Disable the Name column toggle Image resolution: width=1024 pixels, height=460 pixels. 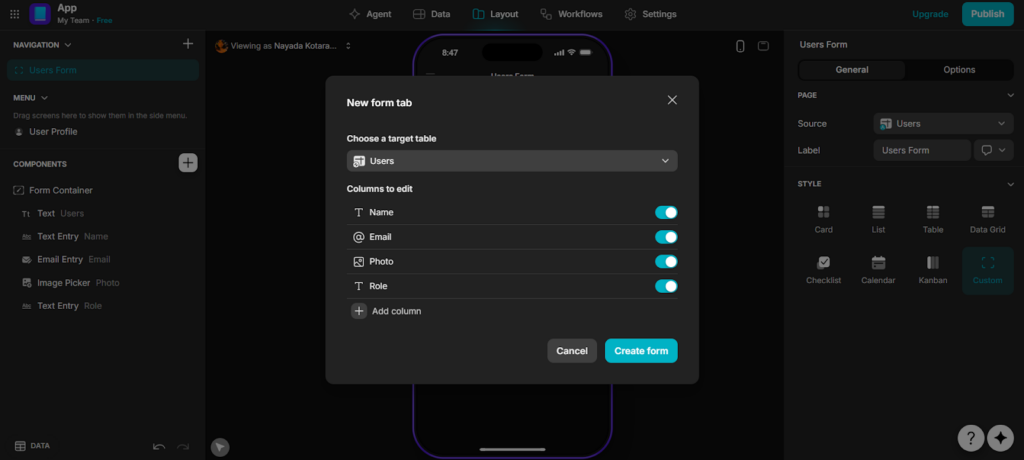click(666, 212)
